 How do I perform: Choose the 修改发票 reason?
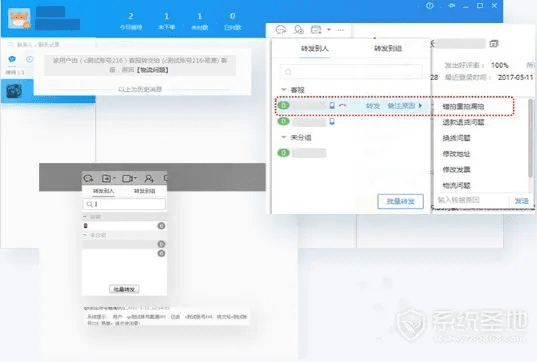click(456, 170)
